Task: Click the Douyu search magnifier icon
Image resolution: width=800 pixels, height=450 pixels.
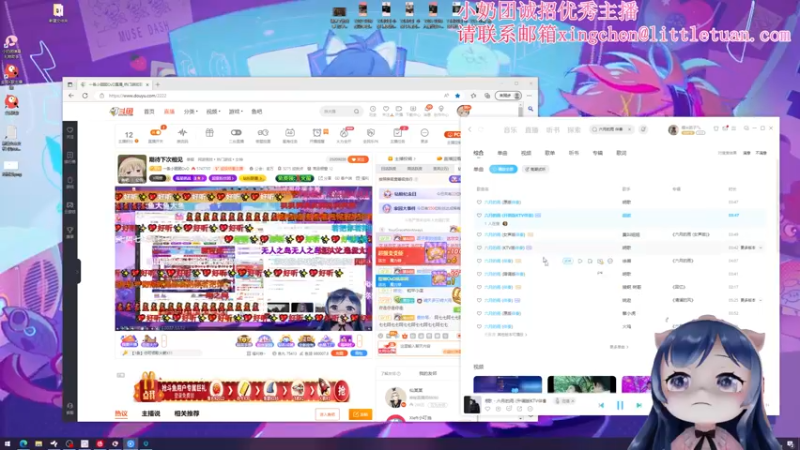Action: click(x=356, y=111)
